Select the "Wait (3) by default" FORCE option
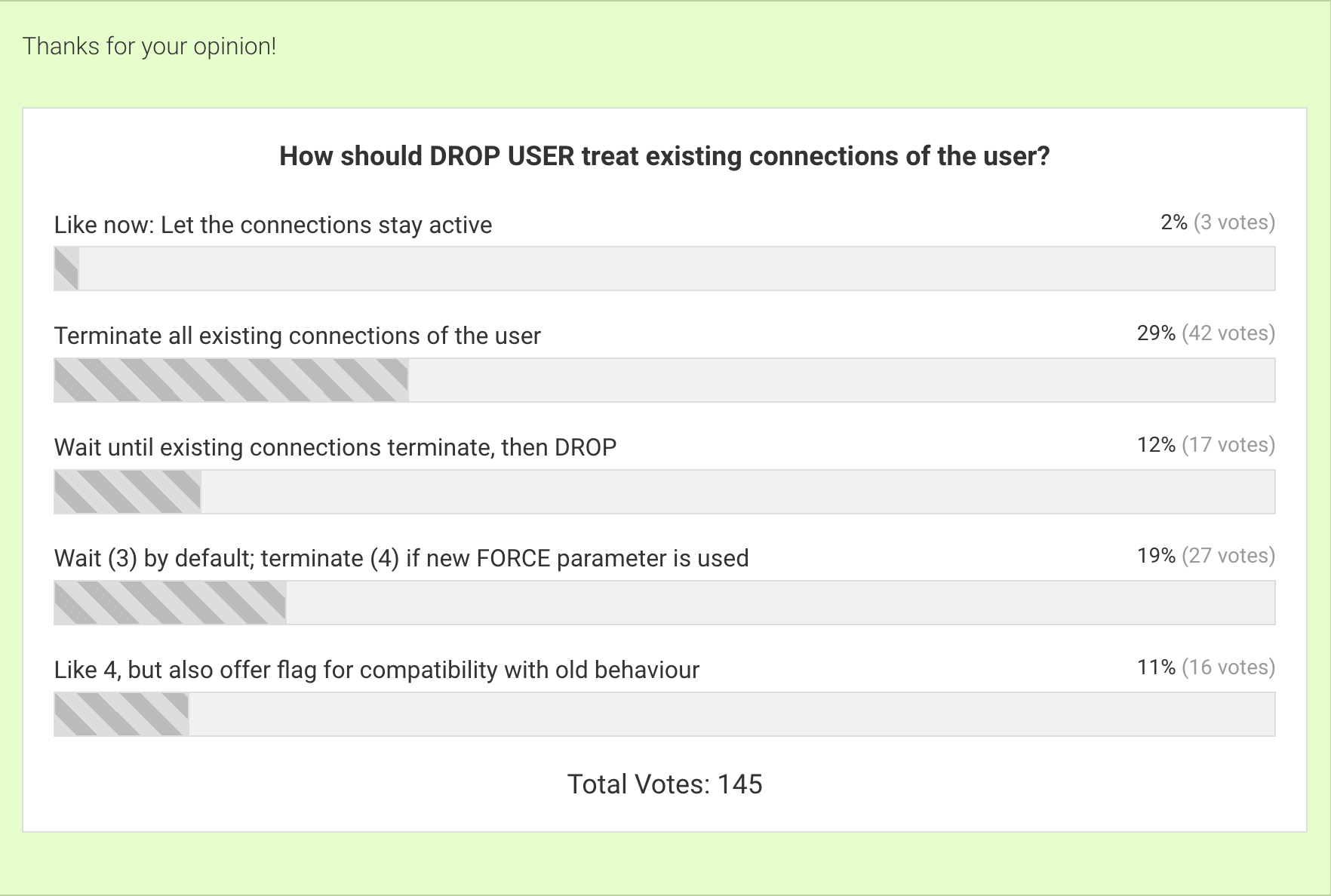Screen dimensions: 1331x896 pos(401,558)
